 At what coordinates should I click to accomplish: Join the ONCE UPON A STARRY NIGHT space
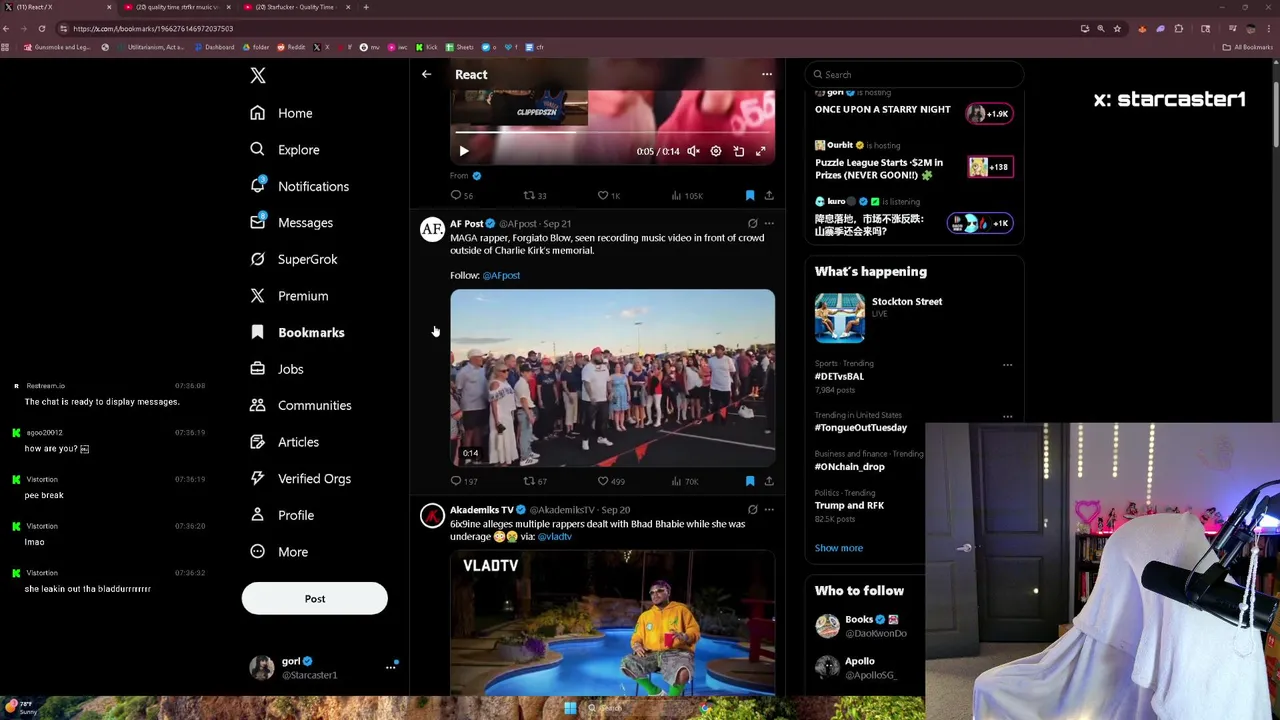pyautogui.click(x=990, y=114)
